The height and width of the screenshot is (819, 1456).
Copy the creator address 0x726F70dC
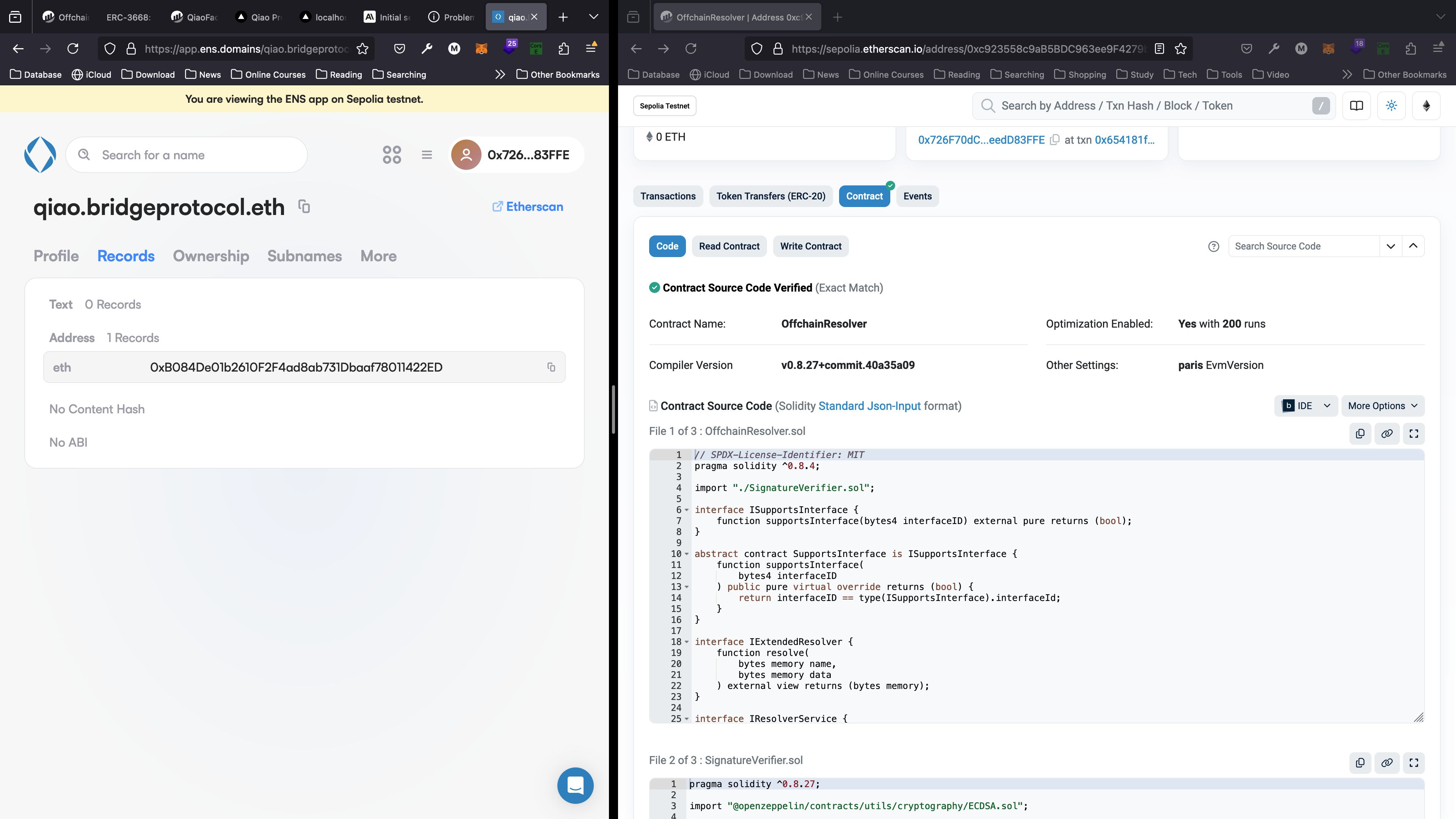point(1055,140)
